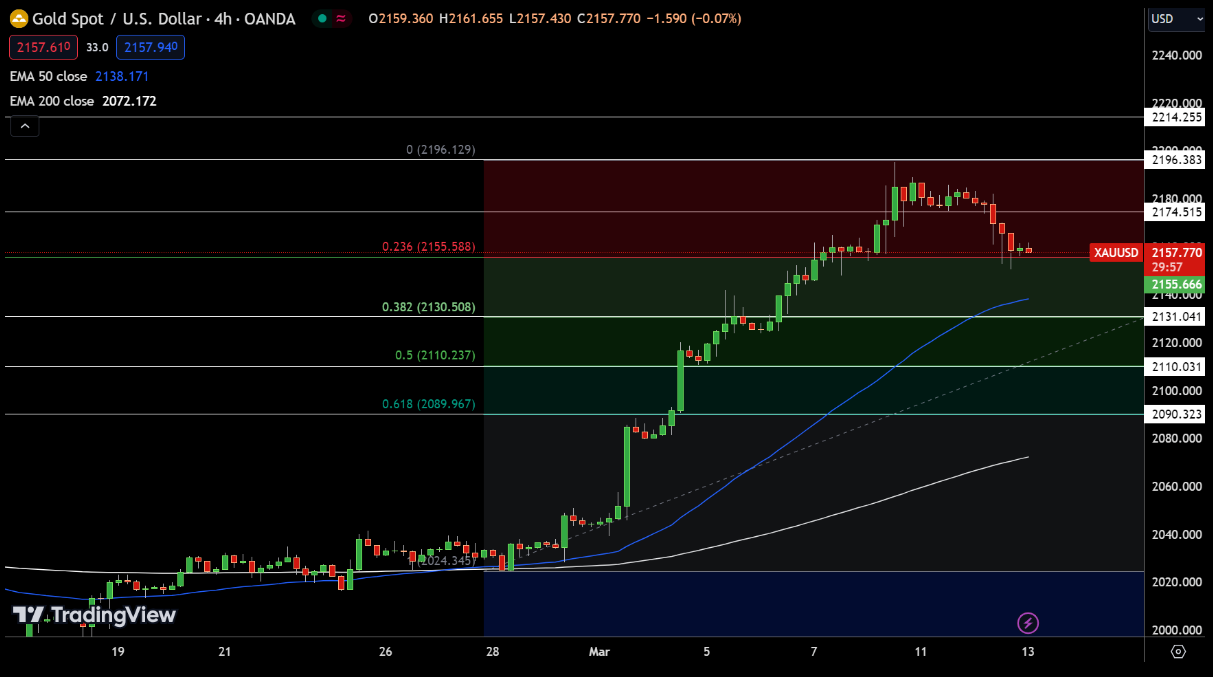Viewport: 1213px width, 677px height.
Task: Click the 2174.515 price axis label
Action: click(x=1175, y=212)
